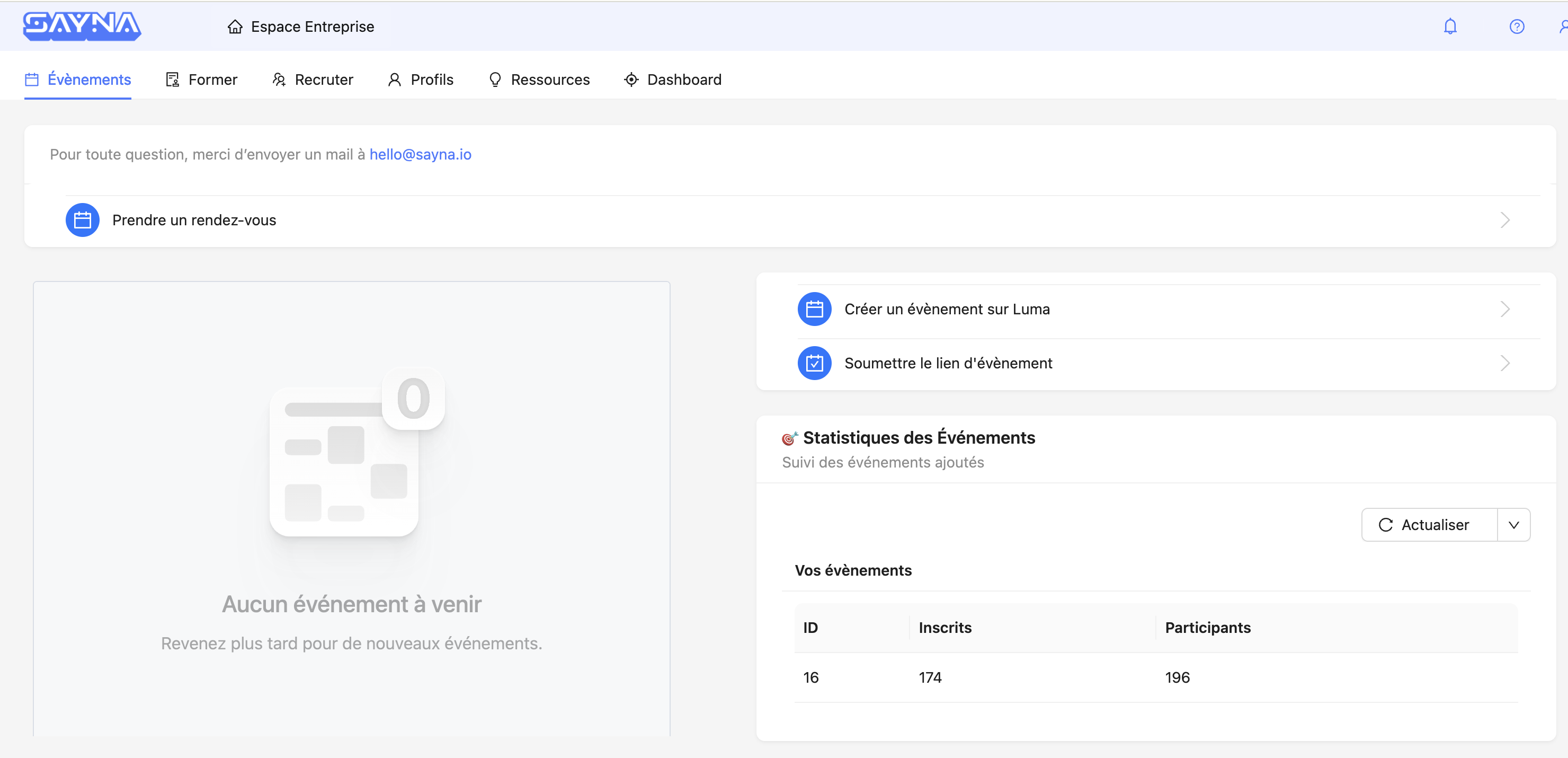Click the SAYNA logo
The image size is (1568, 758).
(82, 26)
